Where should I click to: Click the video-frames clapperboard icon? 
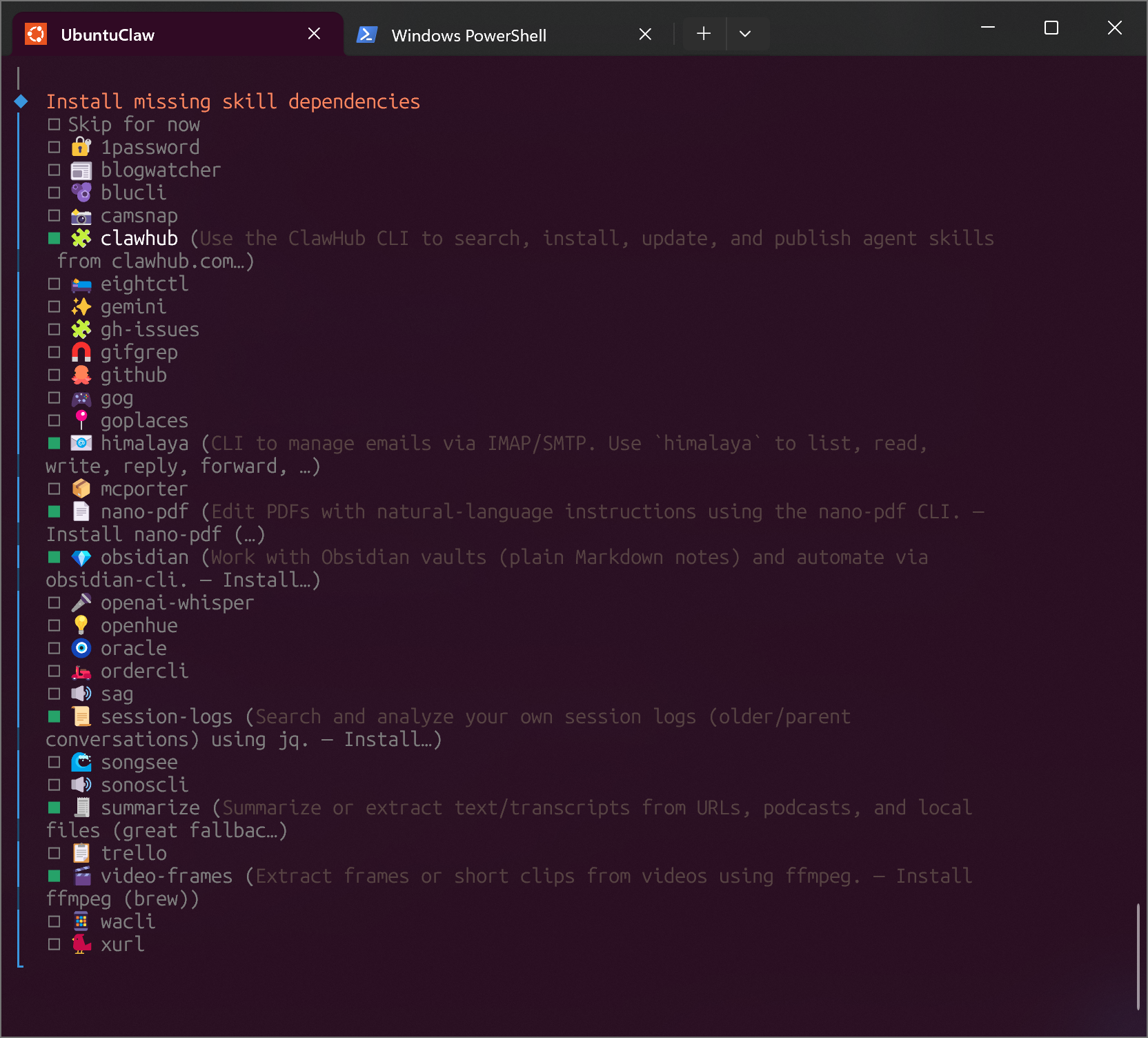pos(82,876)
